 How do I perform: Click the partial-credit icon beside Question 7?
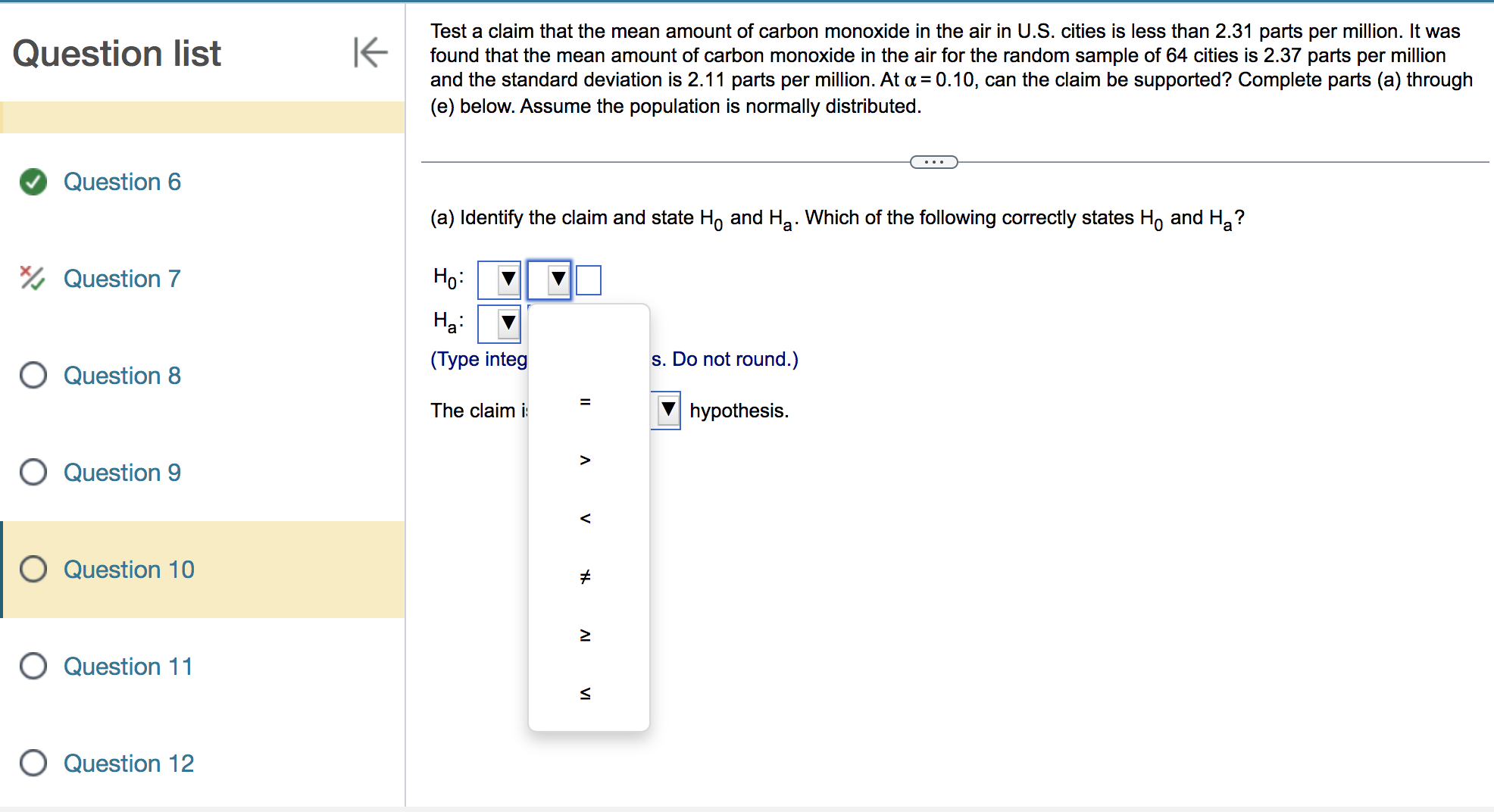pyautogui.click(x=32, y=279)
